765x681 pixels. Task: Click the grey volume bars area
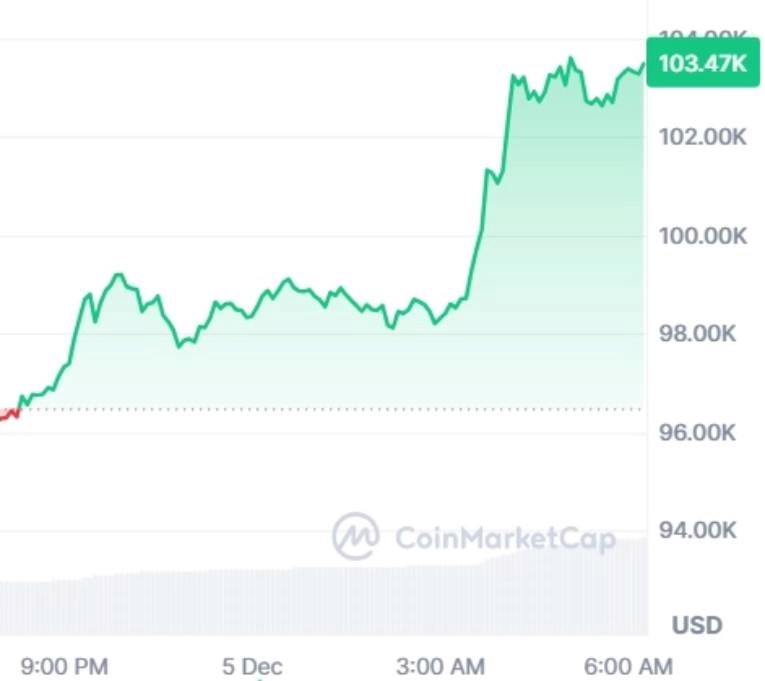point(324,600)
